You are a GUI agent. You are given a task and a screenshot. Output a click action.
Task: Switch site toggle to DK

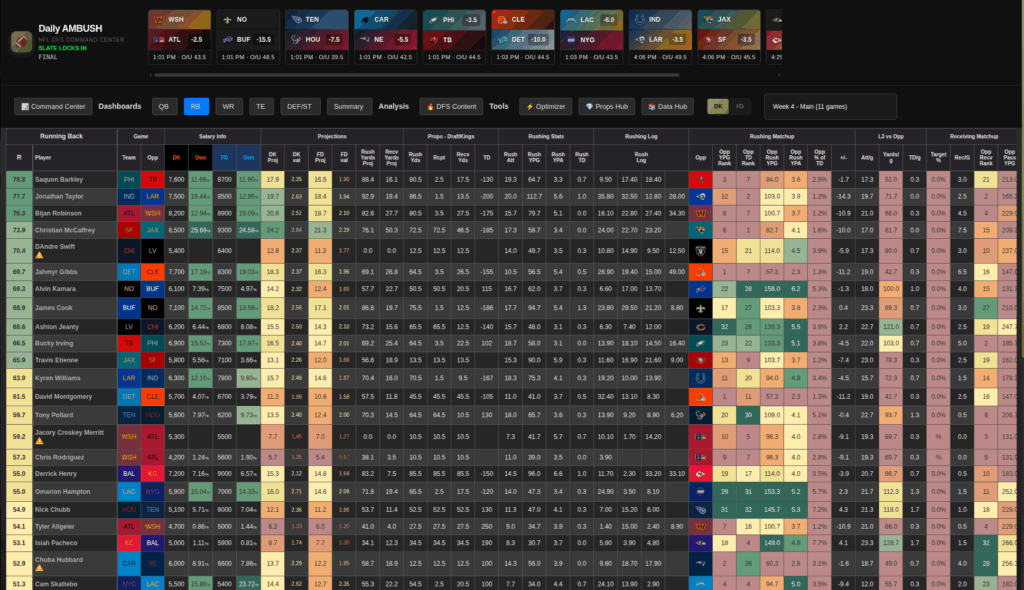(717, 106)
